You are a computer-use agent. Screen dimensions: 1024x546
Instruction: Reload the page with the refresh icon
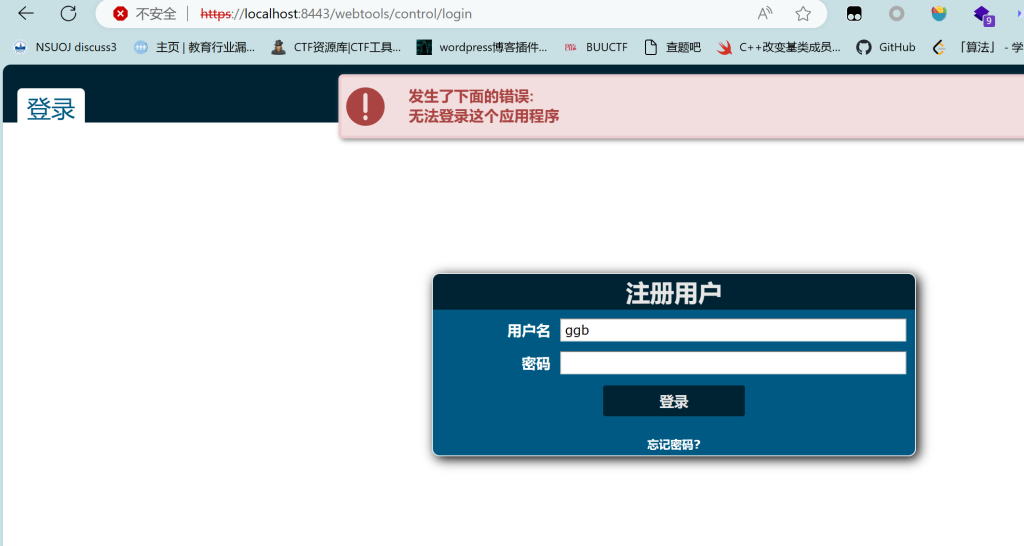point(68,14)
